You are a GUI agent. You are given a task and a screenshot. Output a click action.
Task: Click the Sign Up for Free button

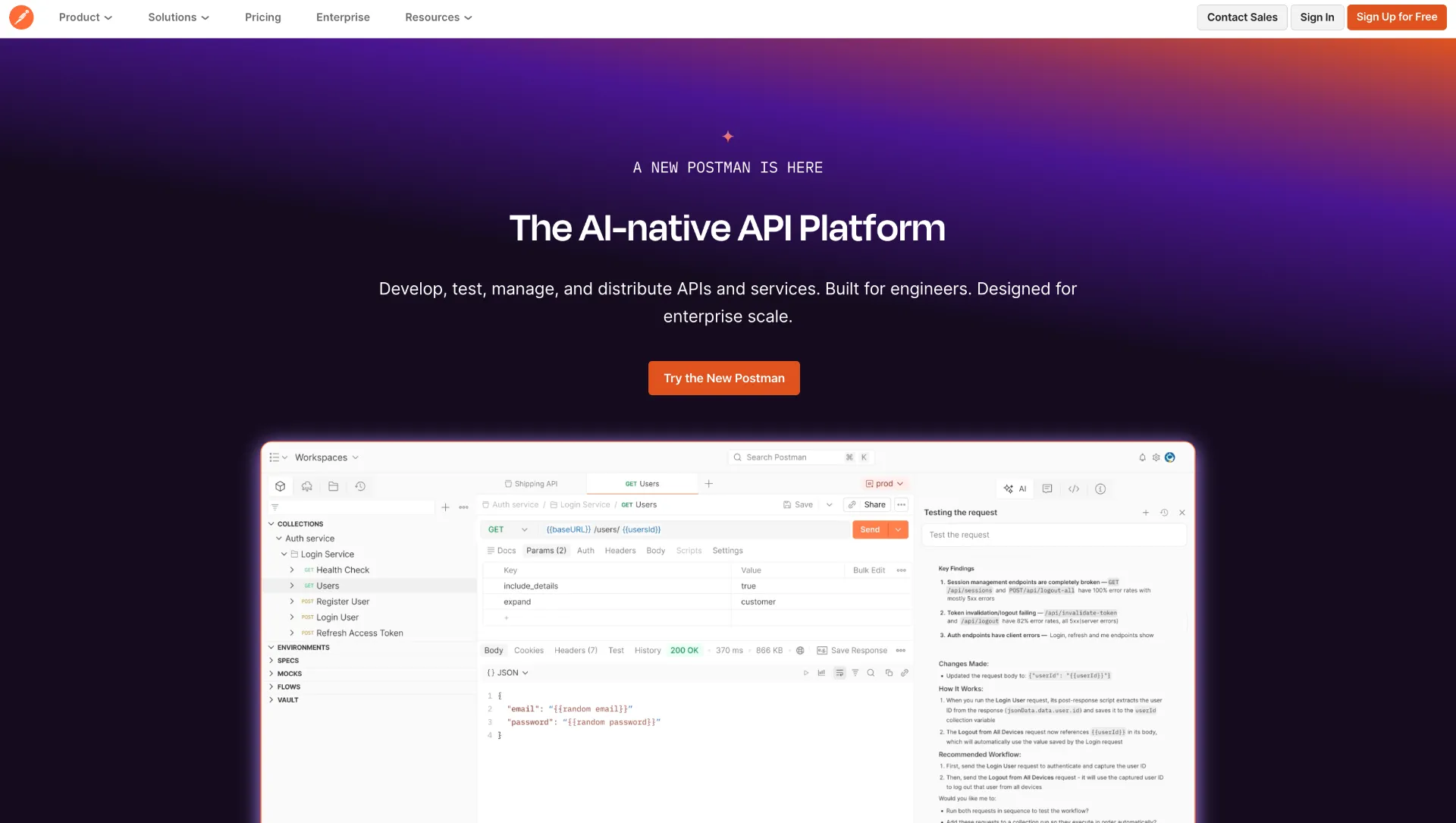coord(1397,17)
